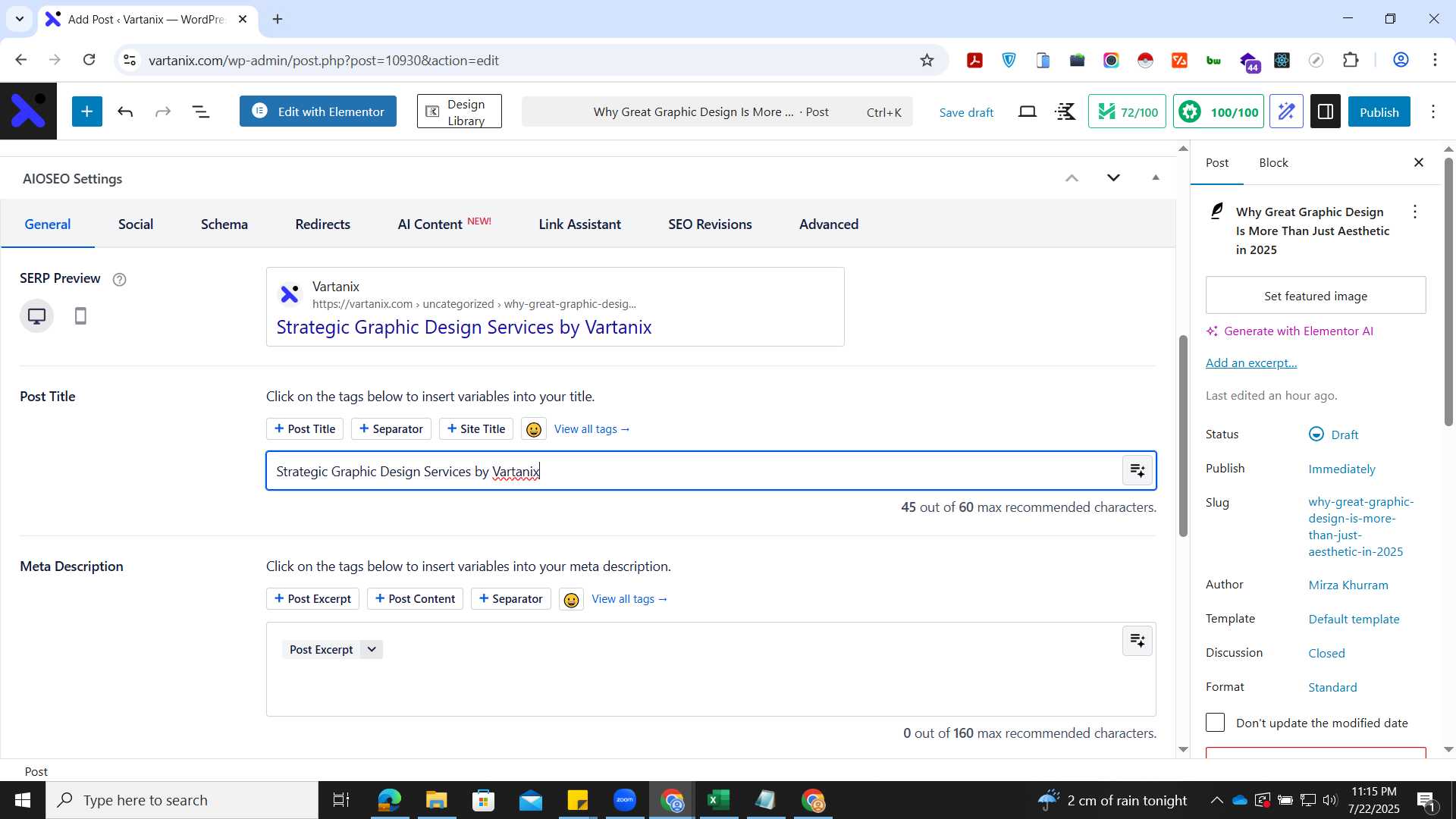Open the AI Content tab
Image resolution: width=1456 pixels, height=819 pixels.
[444, 224]
